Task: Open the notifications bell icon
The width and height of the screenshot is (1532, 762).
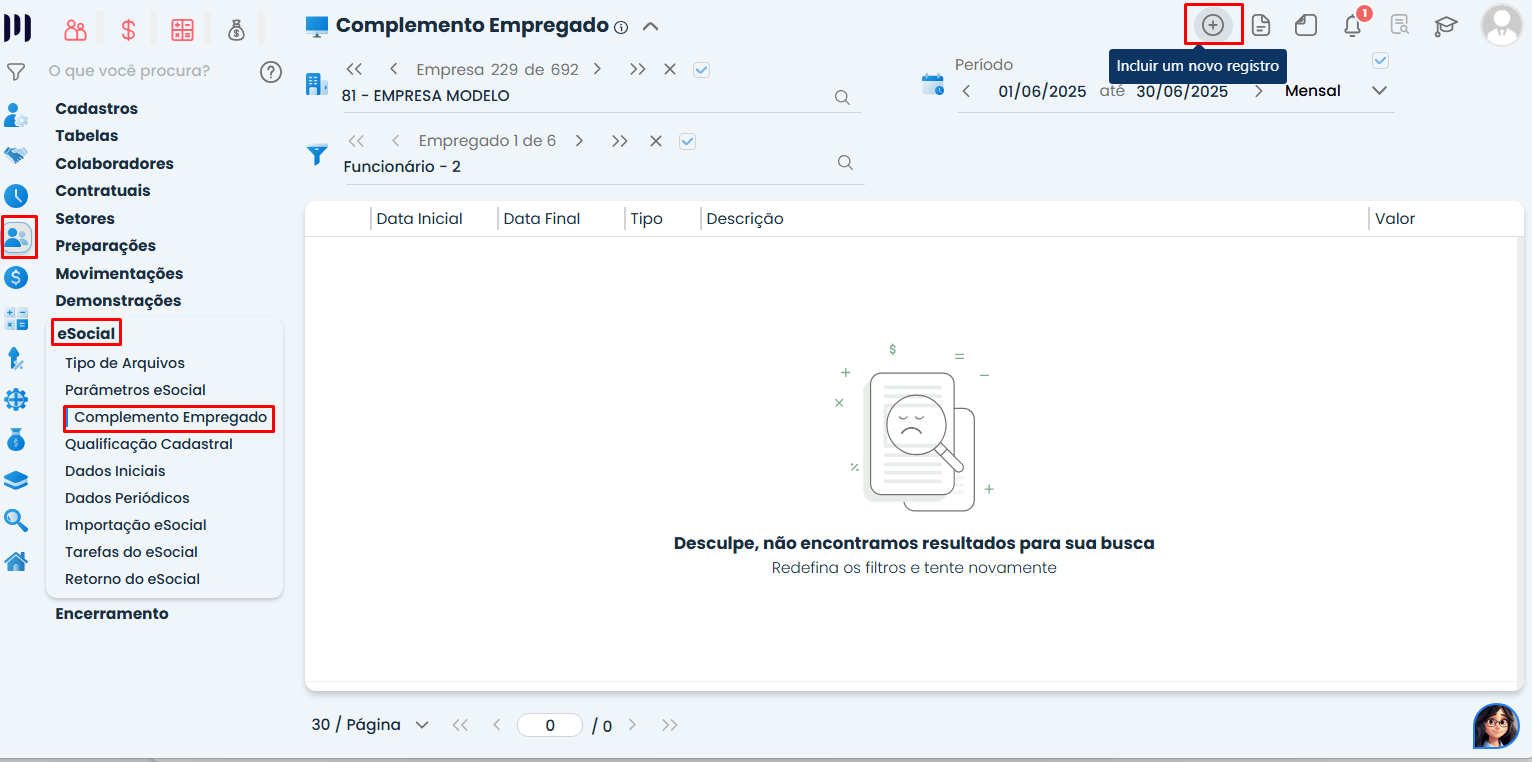Action: click(1352, 26)
